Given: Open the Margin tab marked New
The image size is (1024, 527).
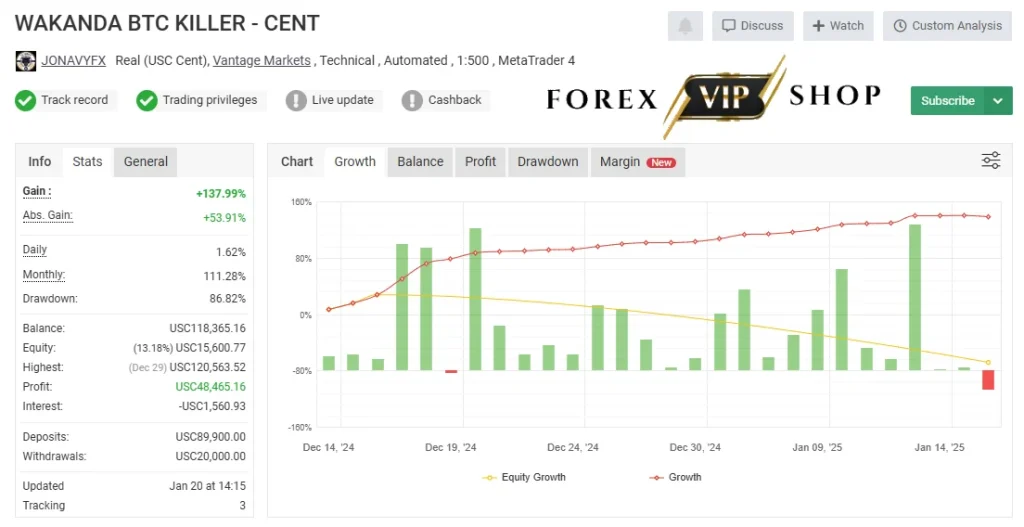Looking at the screenshot, I should pyautogui.click(x=638, y=162).
